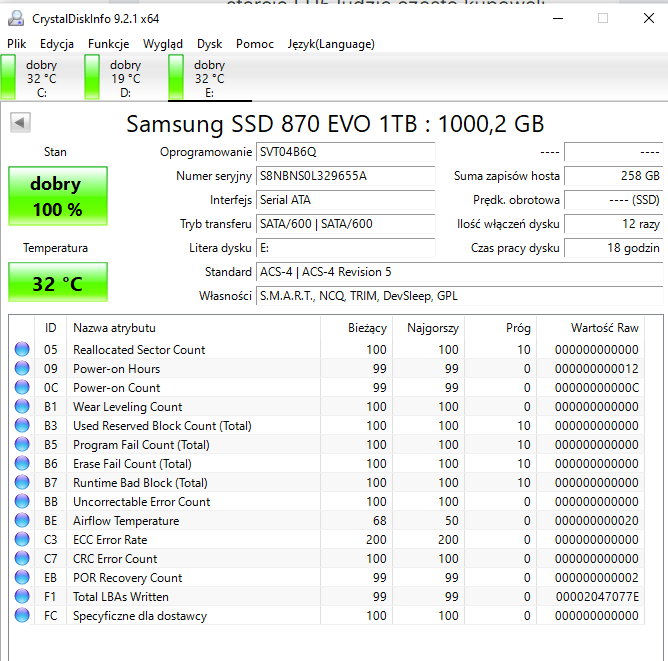
Task: Click the serial number field S8NBNS0L329655A
Action: coord(345,176)
